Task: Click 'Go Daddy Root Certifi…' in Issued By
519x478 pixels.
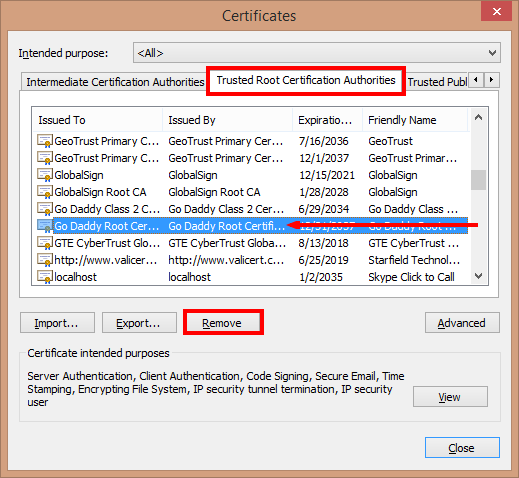Action: (227, 226)
